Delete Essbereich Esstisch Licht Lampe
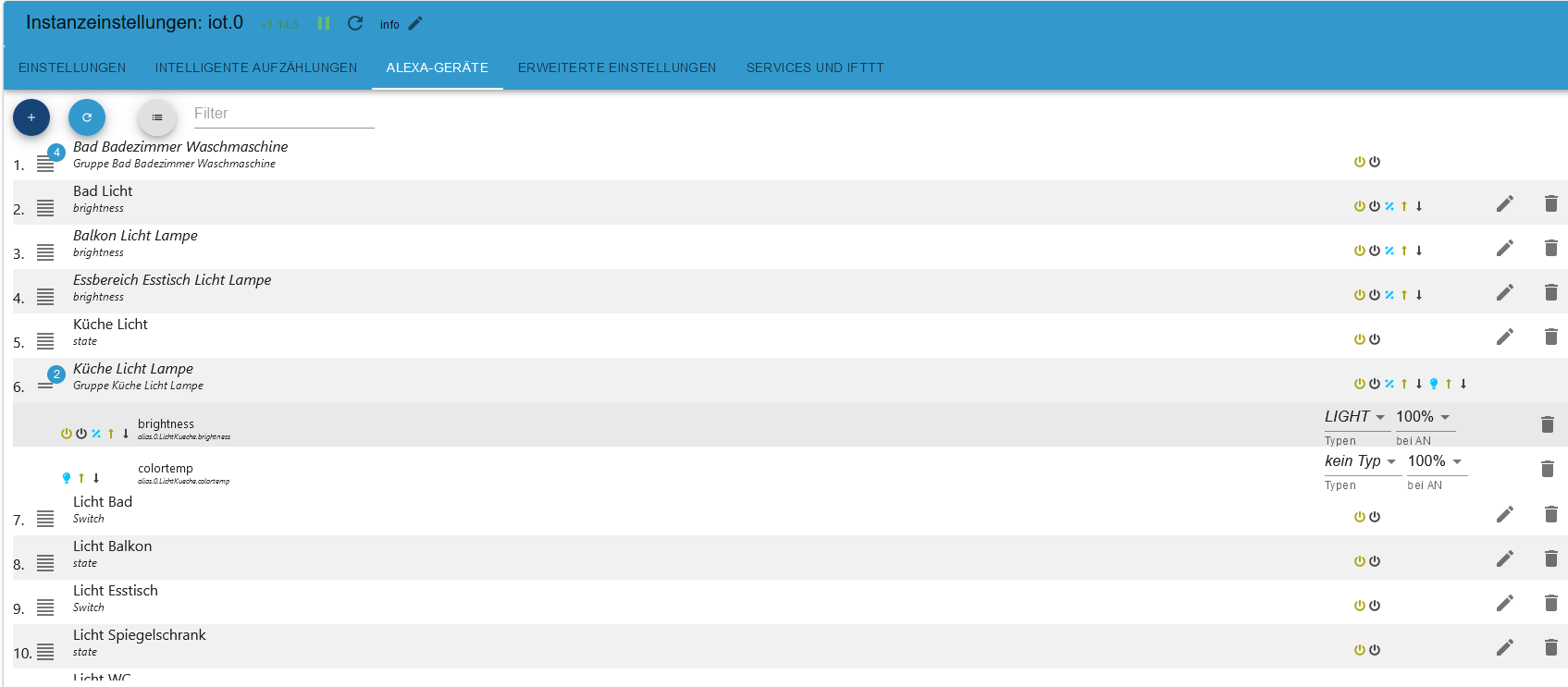The width and height of the screenshot is (1568, 687). point(1551,292)
